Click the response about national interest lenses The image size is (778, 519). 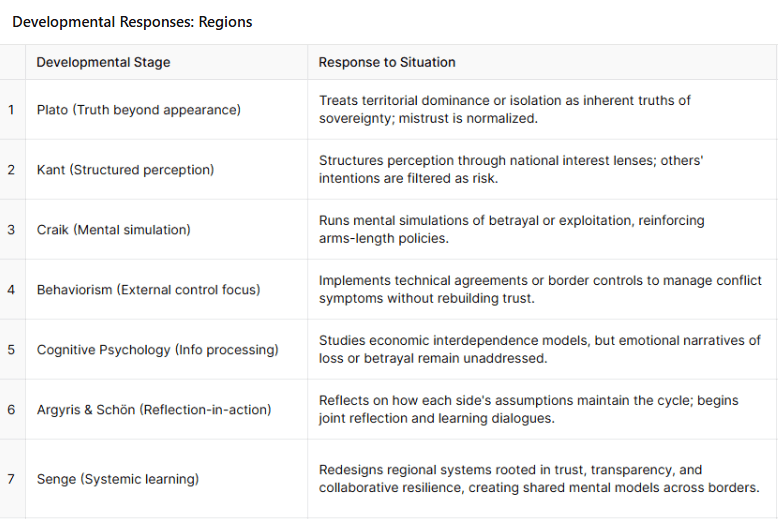(x=510, y=169)
